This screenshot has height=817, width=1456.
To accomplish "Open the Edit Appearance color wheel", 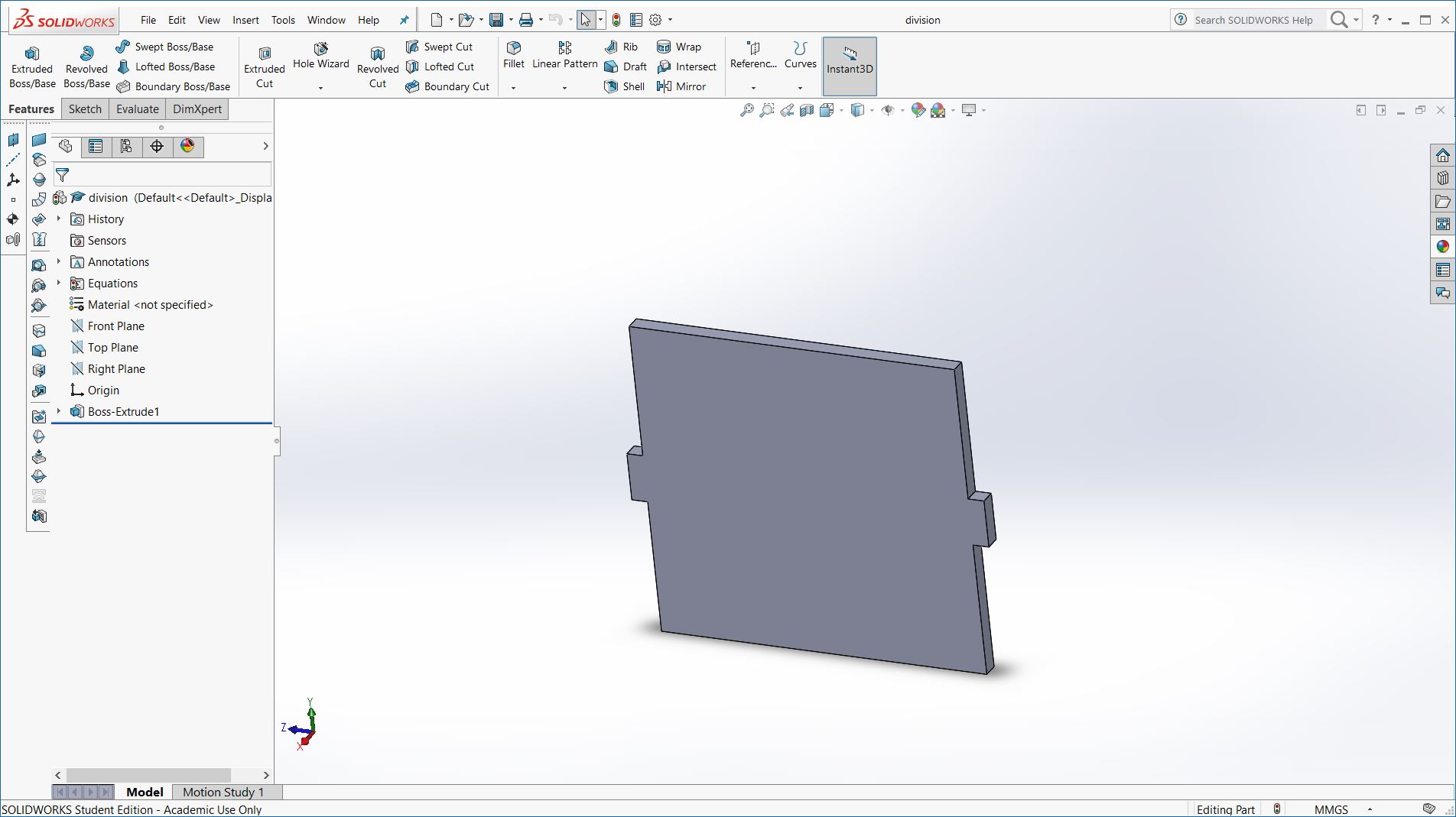I will (918, 110).
